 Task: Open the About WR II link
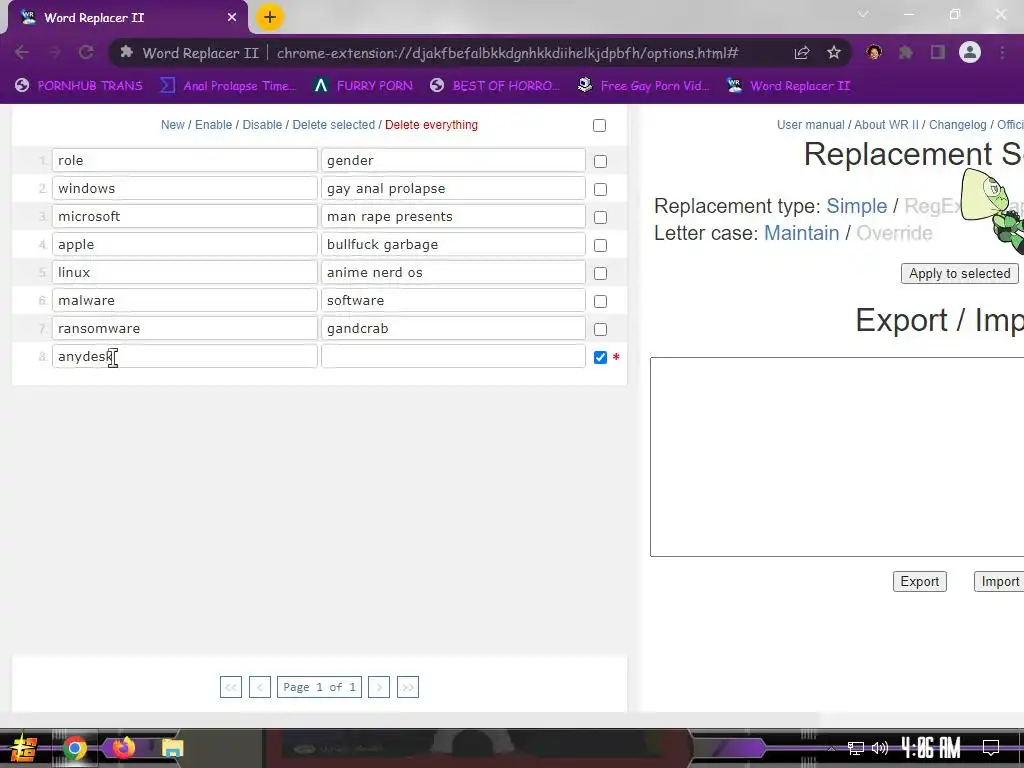[x=886, y=125]
